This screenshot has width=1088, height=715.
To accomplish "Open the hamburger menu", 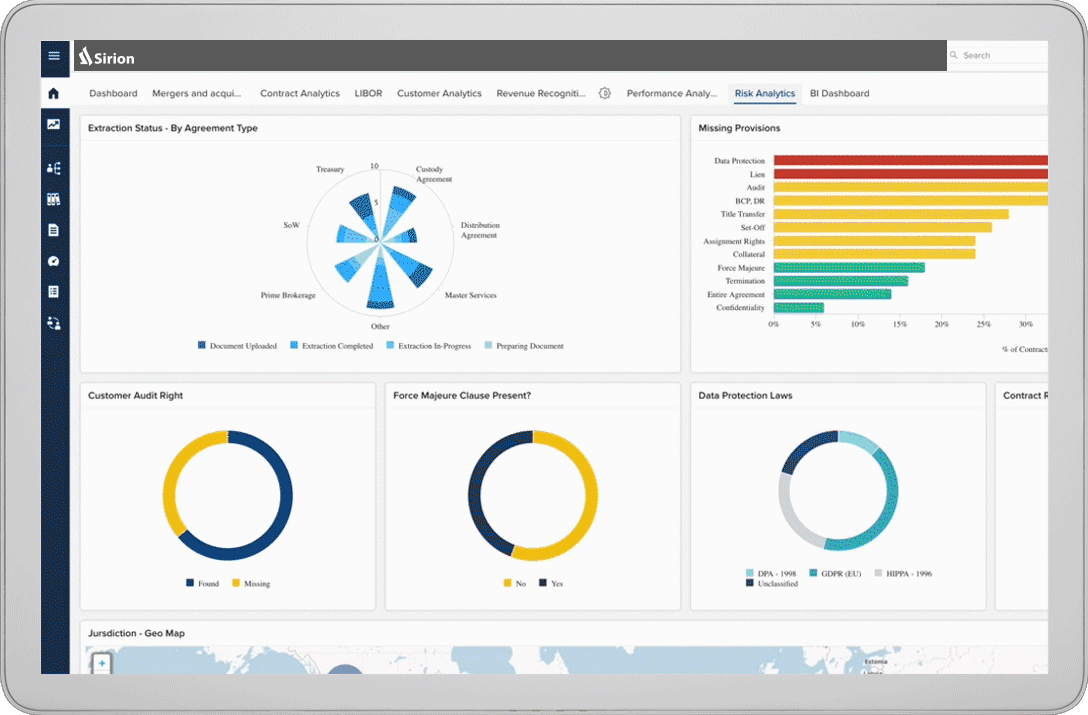I will 54,56.
